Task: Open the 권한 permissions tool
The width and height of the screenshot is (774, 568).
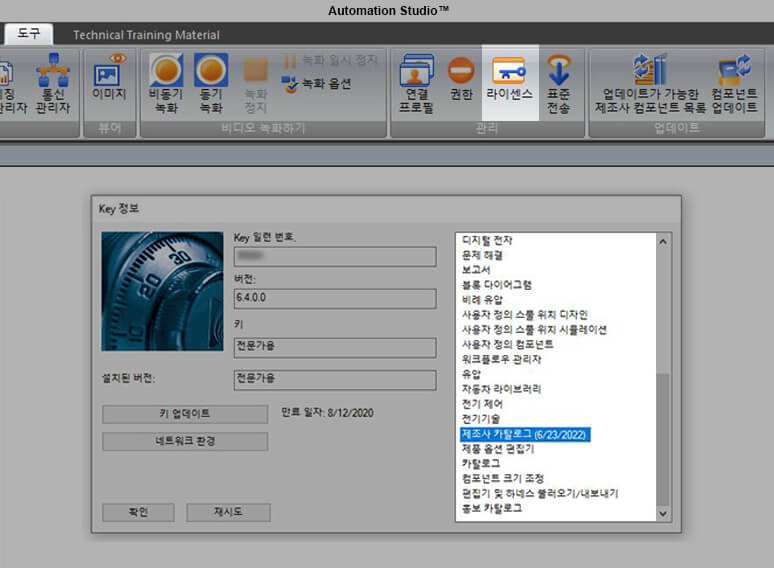Action: click(462, 79)
